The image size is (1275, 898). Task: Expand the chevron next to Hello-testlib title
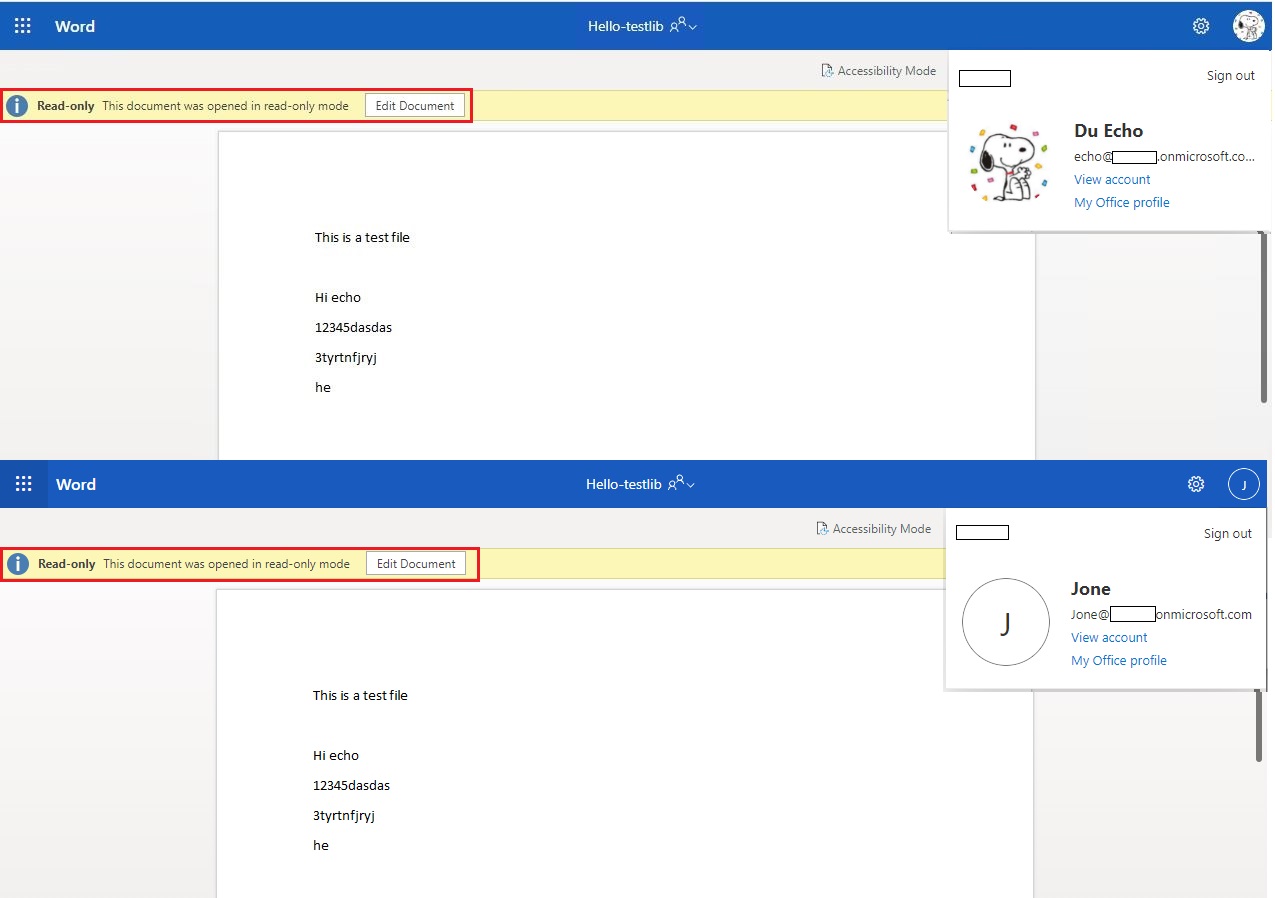click(693, 27)
